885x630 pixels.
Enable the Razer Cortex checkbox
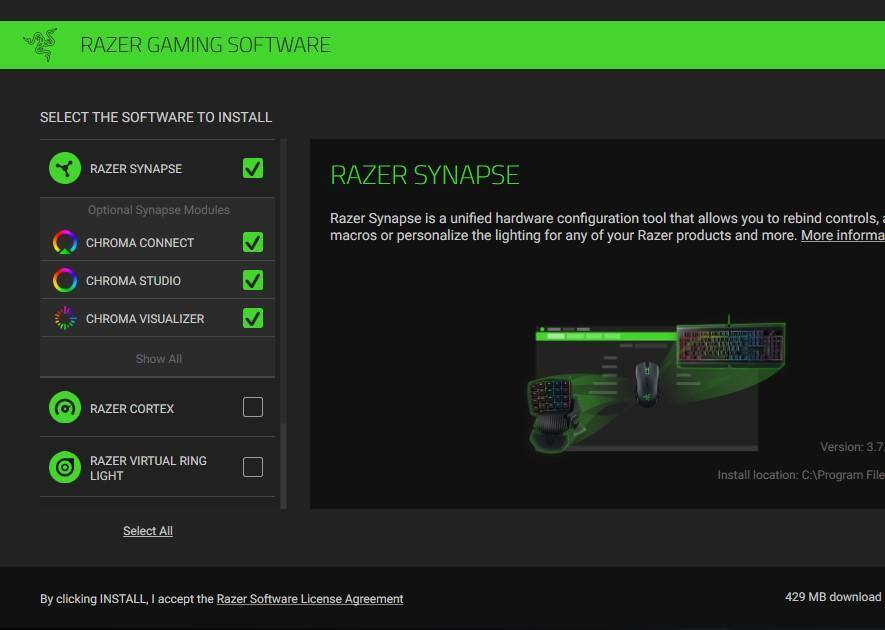253,407
